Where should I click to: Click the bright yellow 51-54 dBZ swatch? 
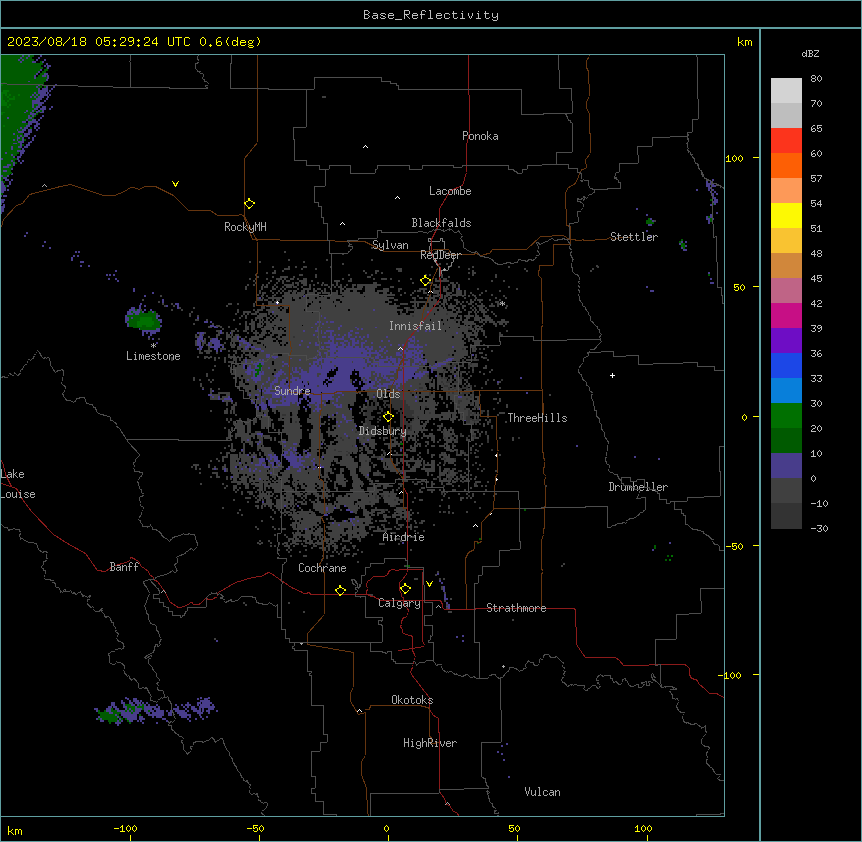pyautogui.click(x=786, y=215)
